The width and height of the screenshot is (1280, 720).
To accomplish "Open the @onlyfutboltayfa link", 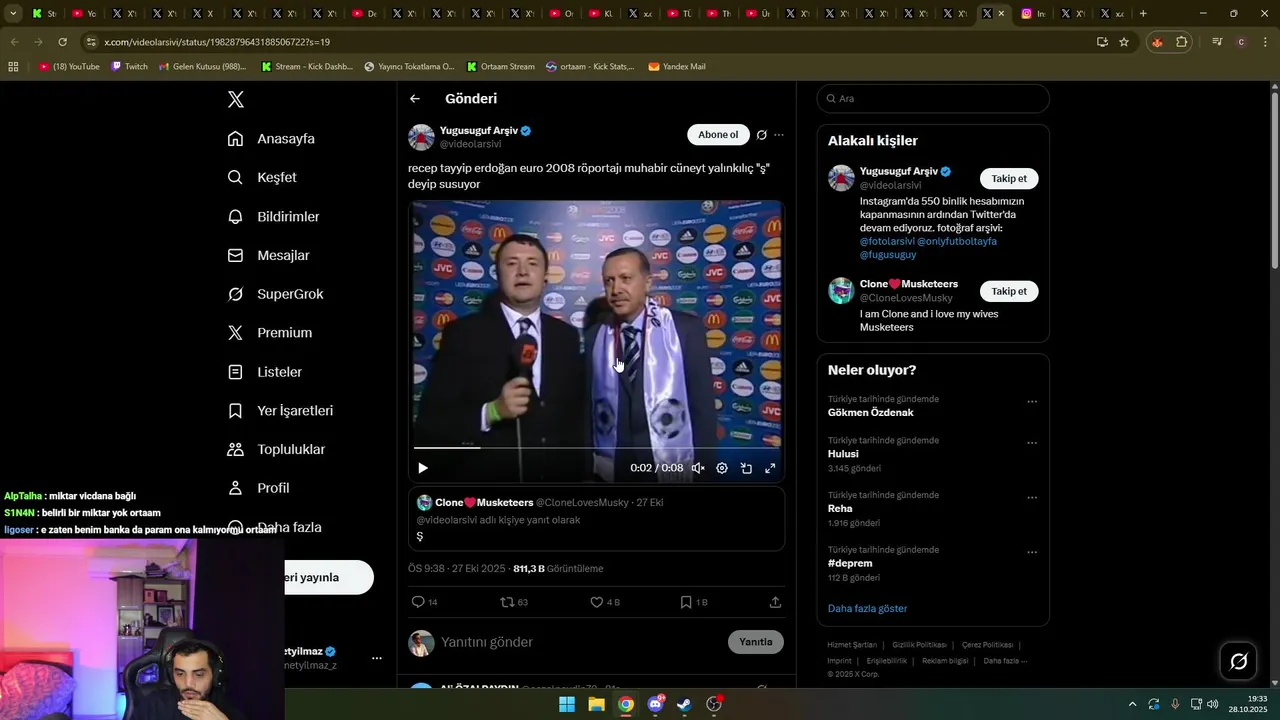I will tap(957, 241).
